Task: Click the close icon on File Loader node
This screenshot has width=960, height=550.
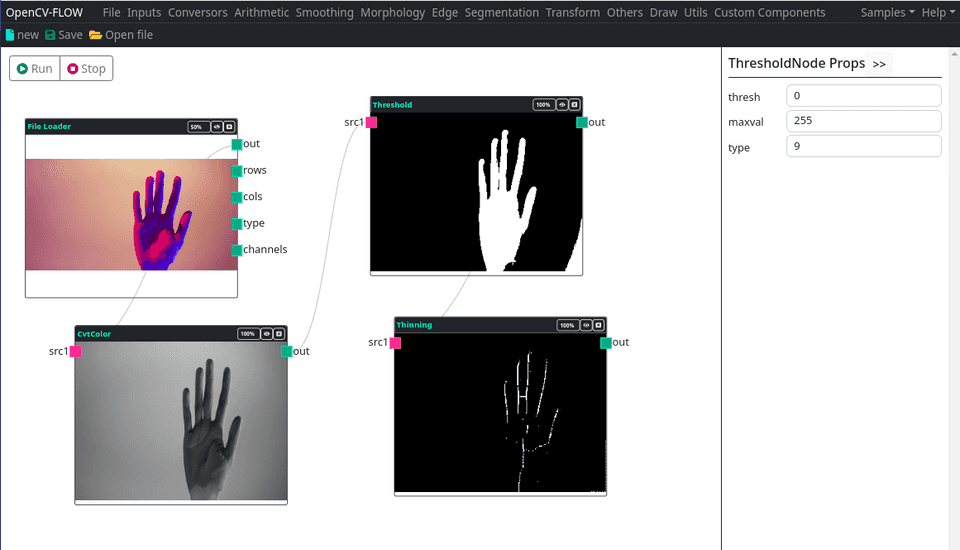Action: click(229, 127)
